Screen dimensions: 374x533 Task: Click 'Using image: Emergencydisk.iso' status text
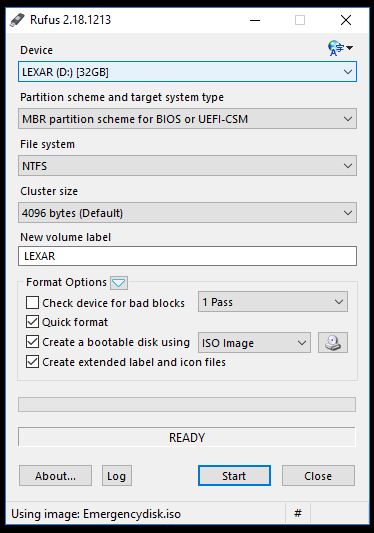96,514
